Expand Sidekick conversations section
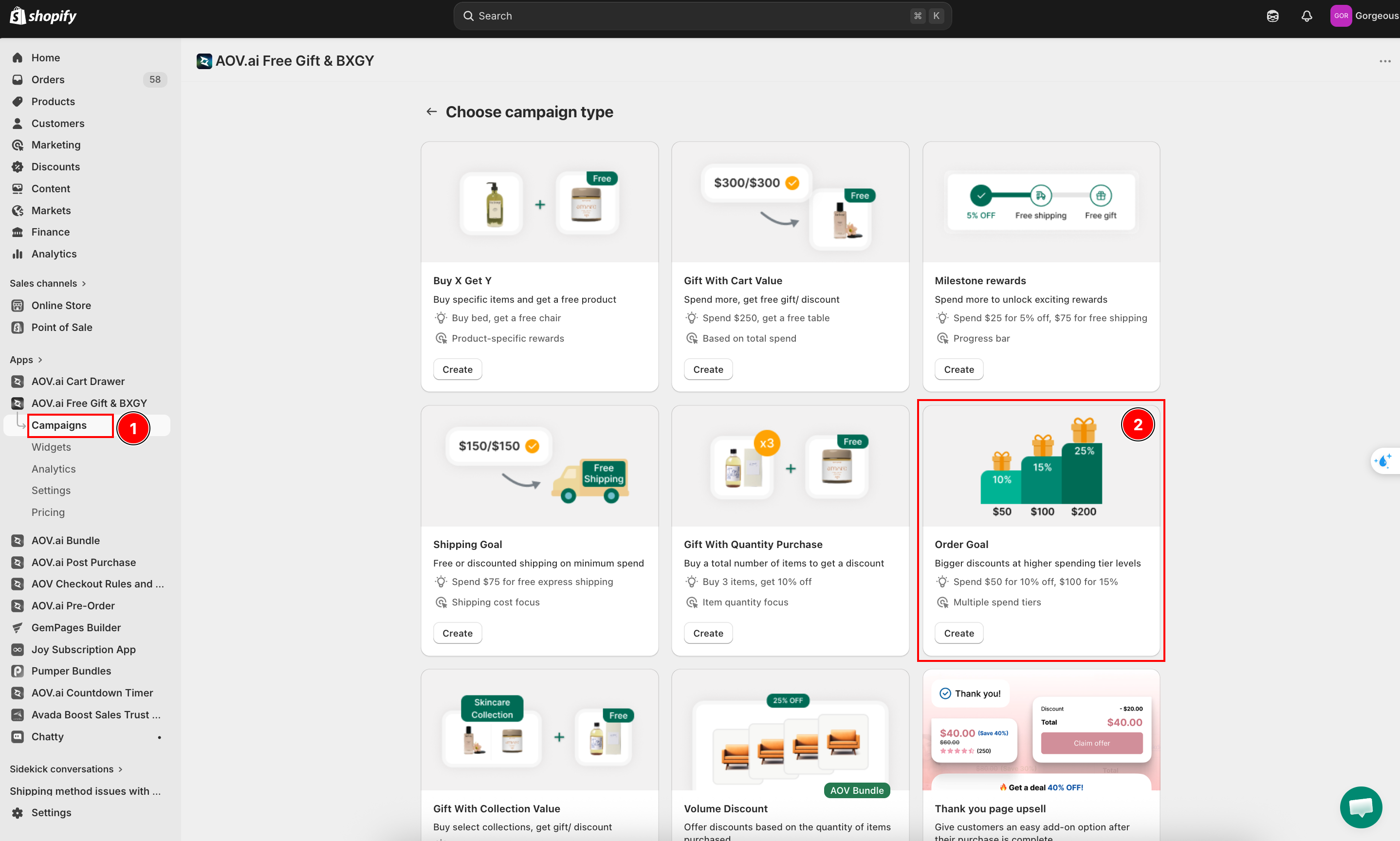This screenshot has width=1400, height=841. click(x=66, y=769)
